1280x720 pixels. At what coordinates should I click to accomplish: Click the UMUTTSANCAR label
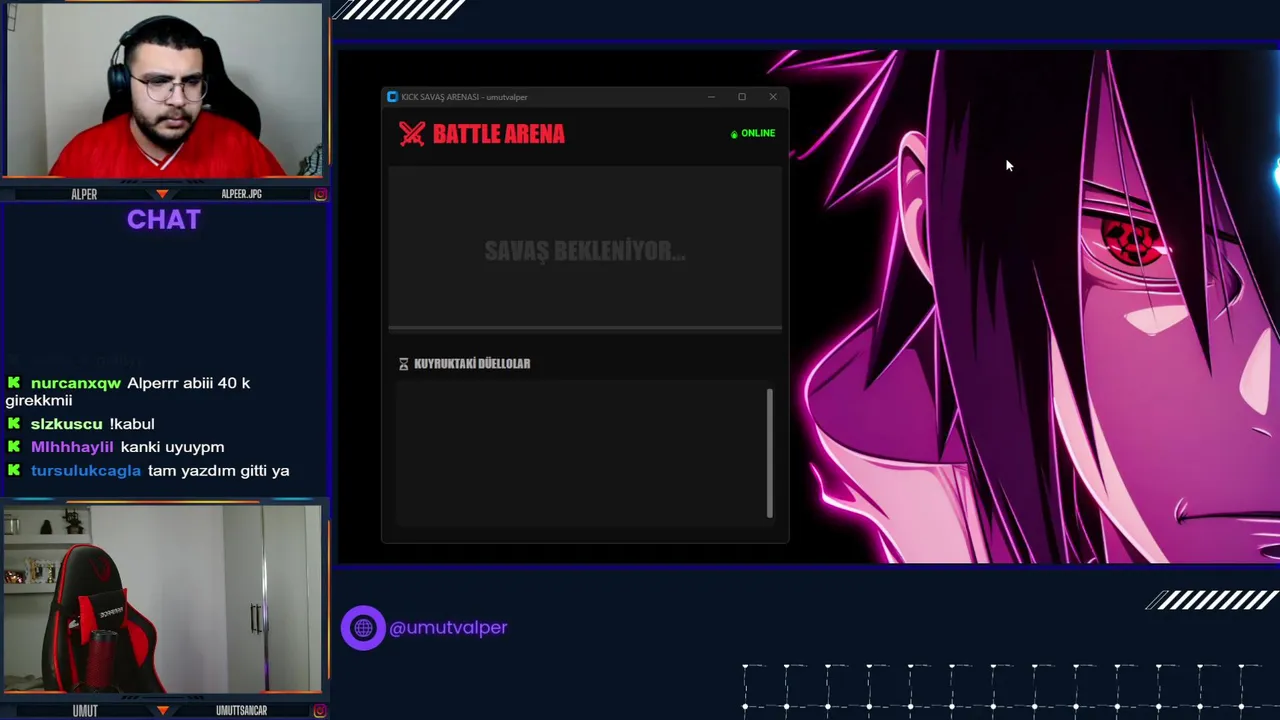[241, 711]
